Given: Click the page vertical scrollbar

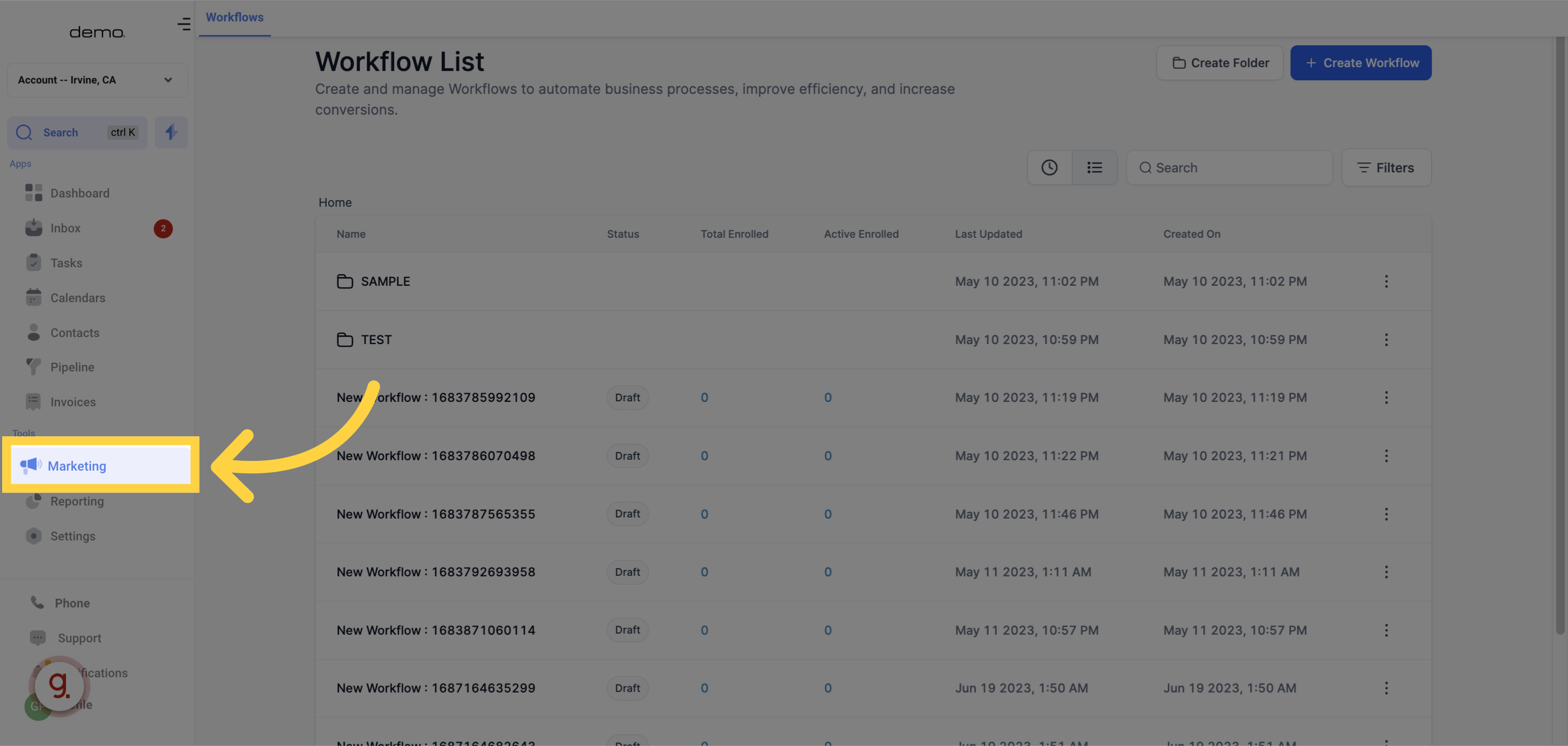Looking at the screenshot, I should pos(1561,335).
